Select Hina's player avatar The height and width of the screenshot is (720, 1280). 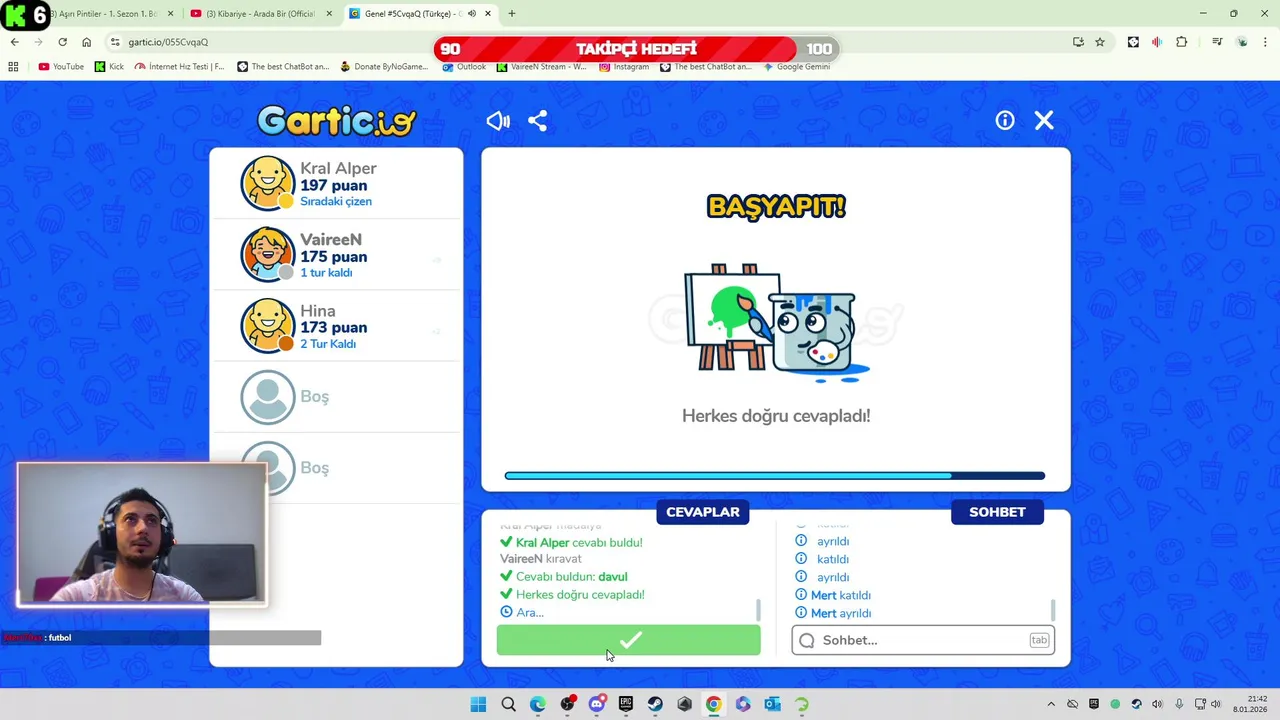point(267,326)
